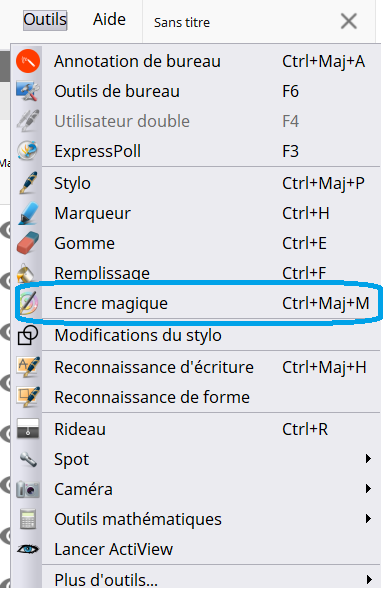This screenshot has width=387, height=593.
Task: Select the Remplissage paint bucket icon
Action: (x=26, y=273)
